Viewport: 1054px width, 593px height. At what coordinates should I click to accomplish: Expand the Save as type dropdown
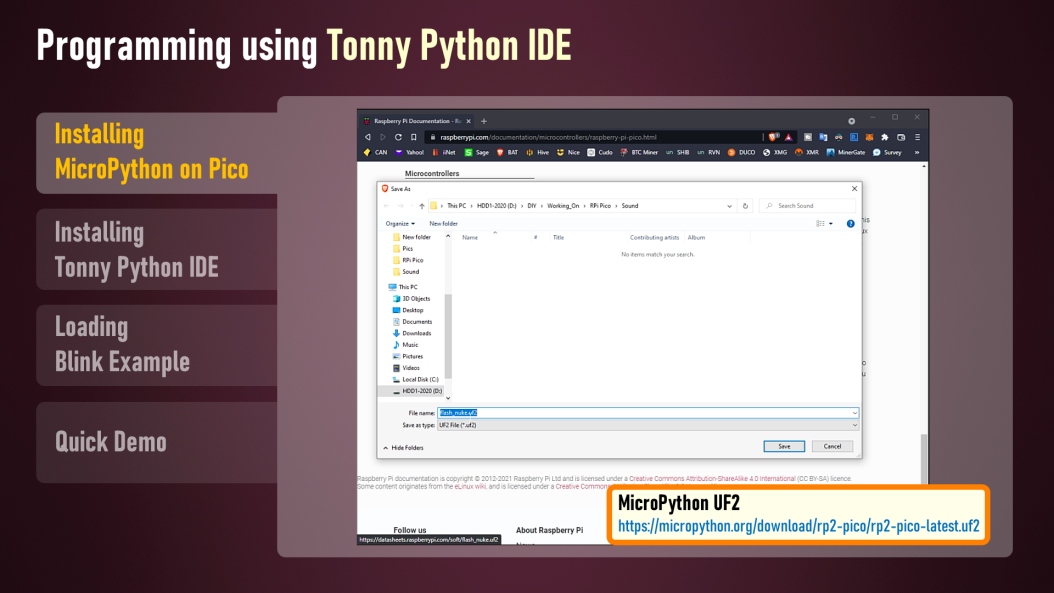click(x=854, y=425)
